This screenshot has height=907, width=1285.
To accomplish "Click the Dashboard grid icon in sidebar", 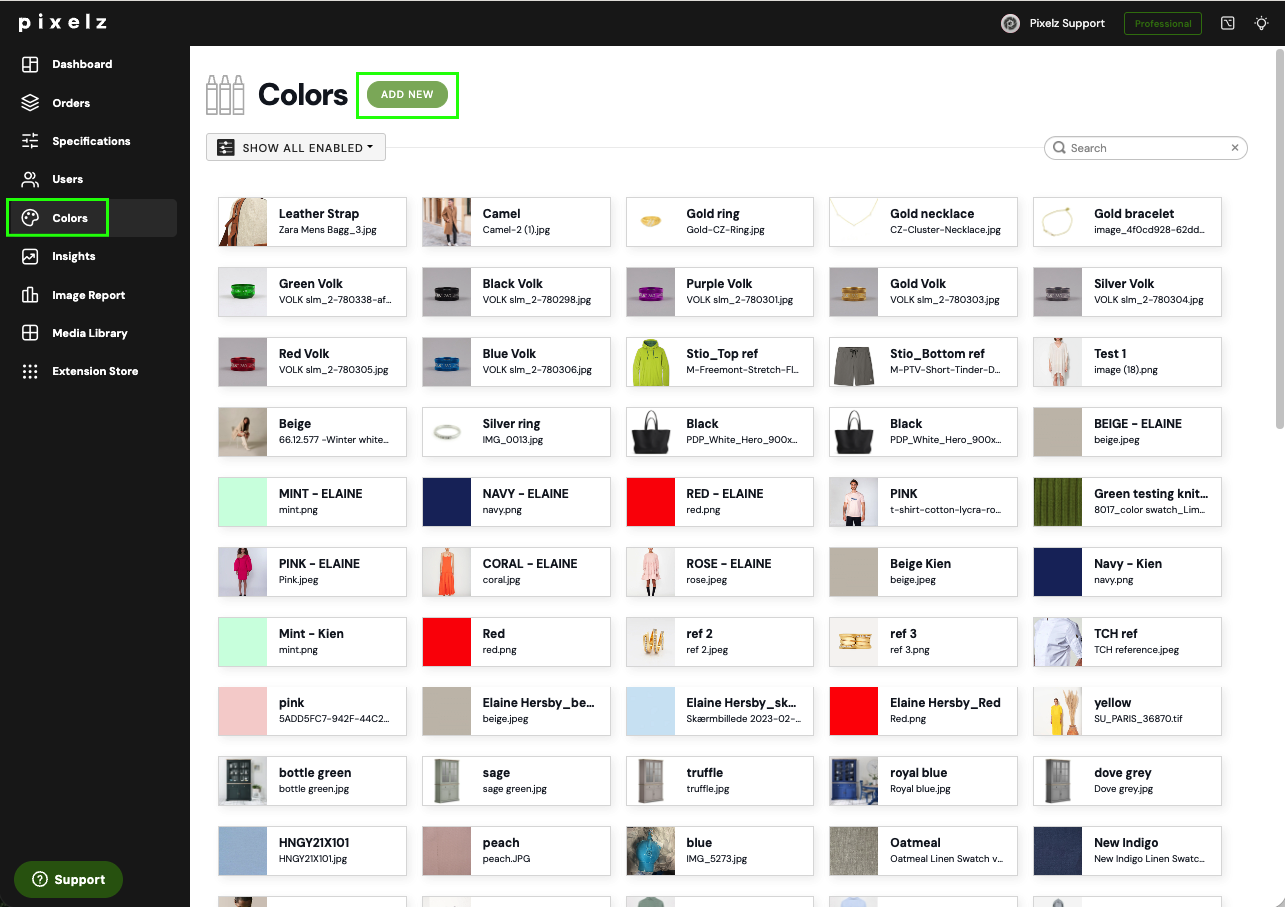I will [x=30, y=64].
